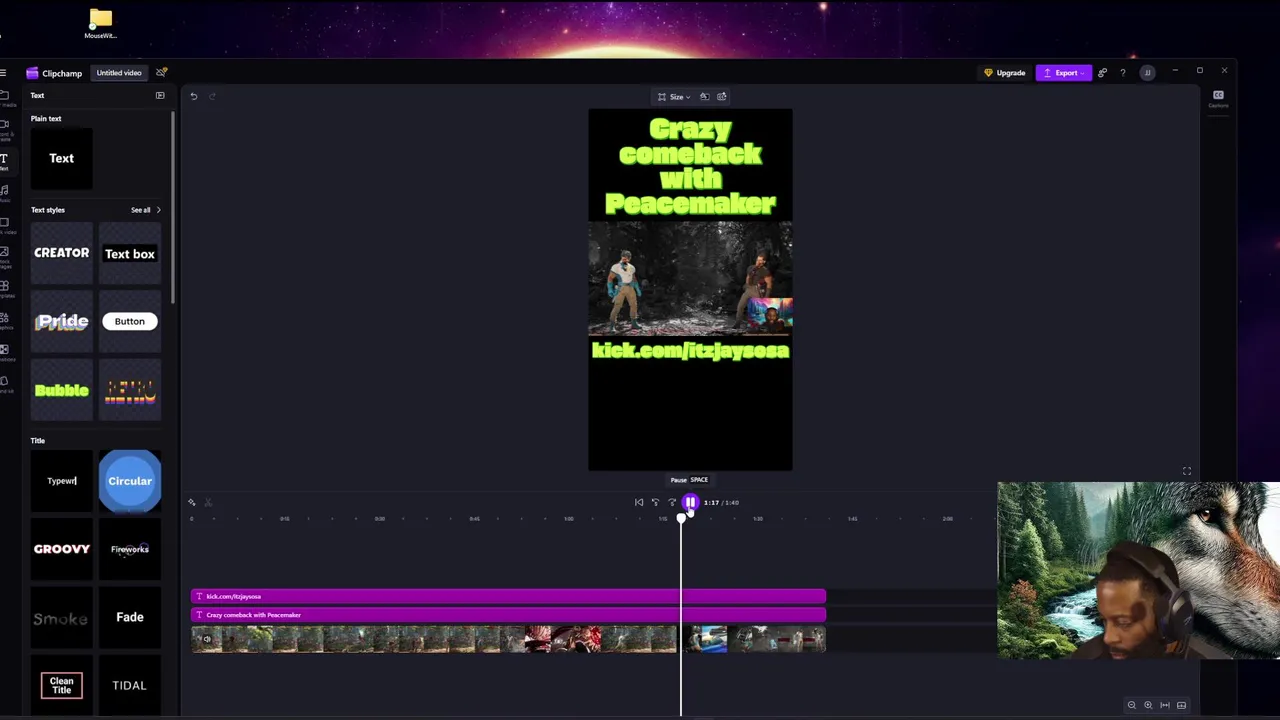Screen dimensions: 1280x720
Task: Select the kick.com/itzjaysosa text clip
Action: coord(508,597)
